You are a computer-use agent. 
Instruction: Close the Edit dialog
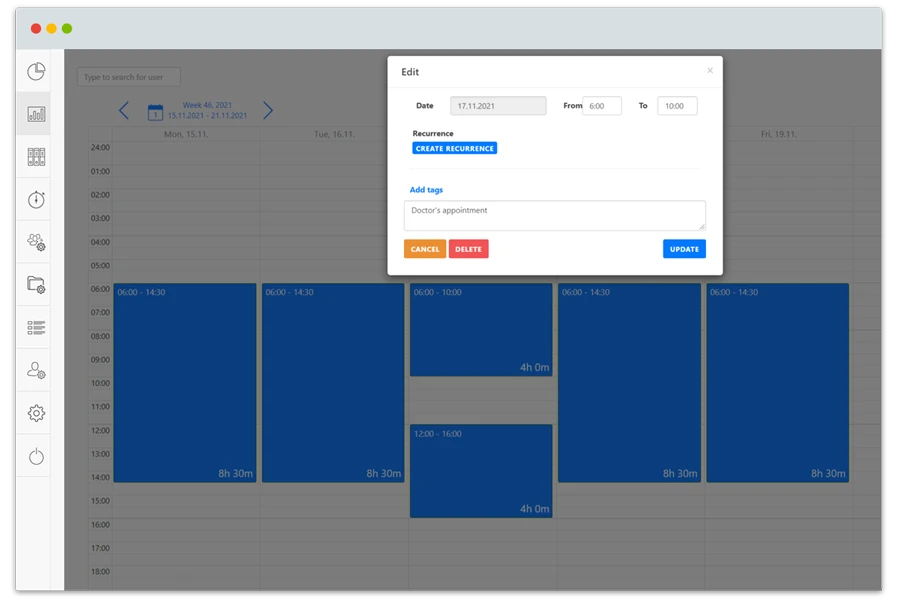click(x=710, y=71)
